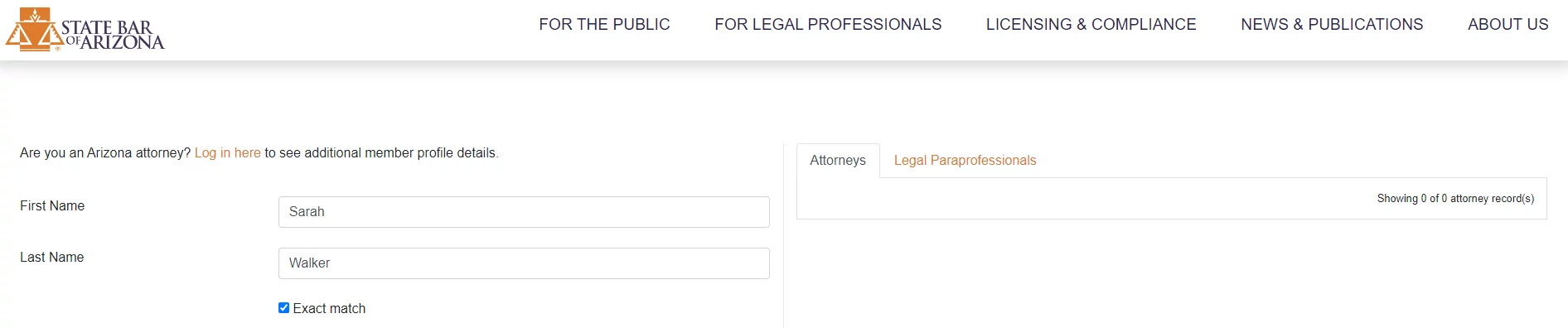1568x328 pixels.
Task: Click the 'Are you an Arizona attorney?' text
Action: 105,153
